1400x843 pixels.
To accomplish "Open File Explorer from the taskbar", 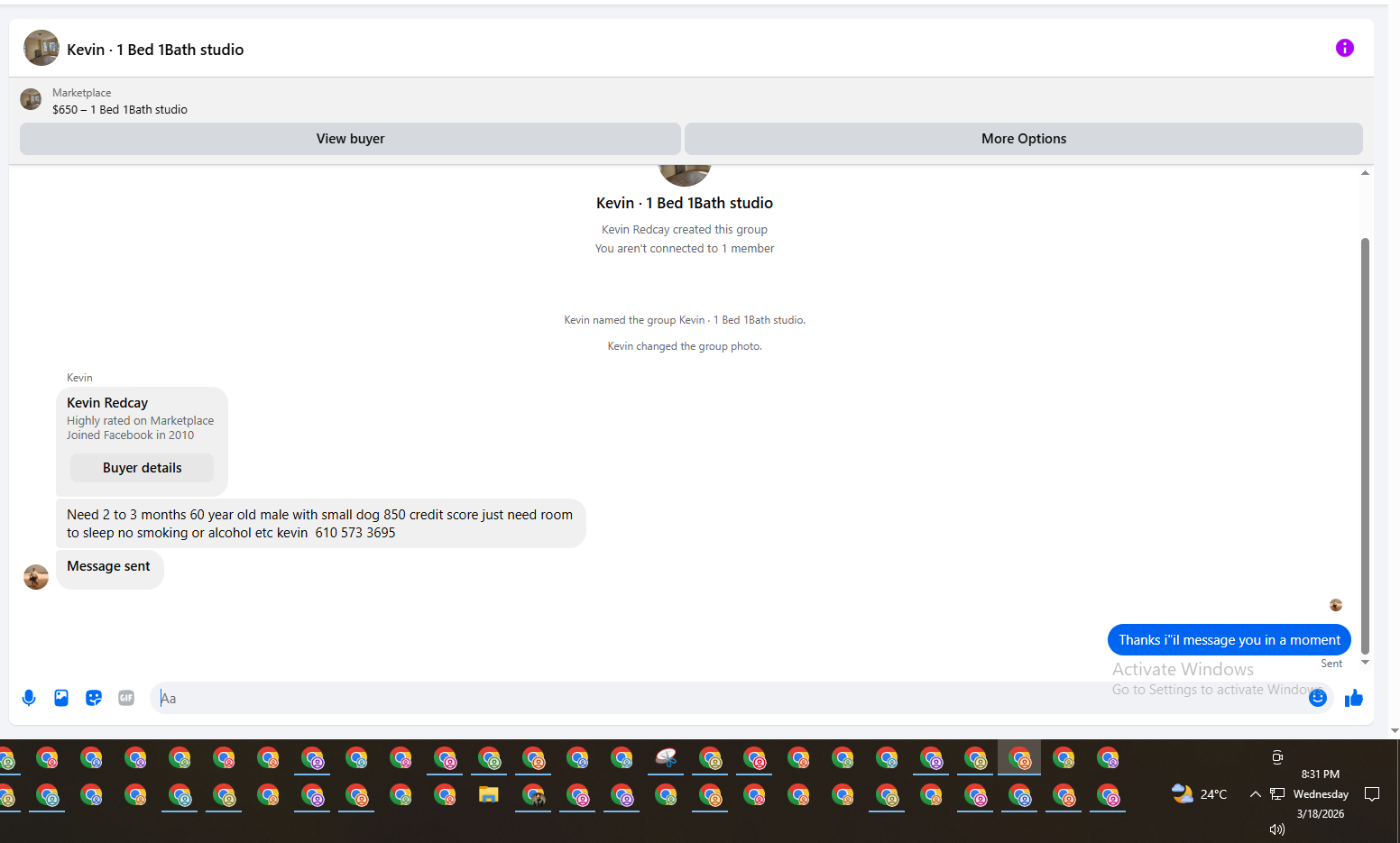I will pyautogui.click(x=489, y=795).
